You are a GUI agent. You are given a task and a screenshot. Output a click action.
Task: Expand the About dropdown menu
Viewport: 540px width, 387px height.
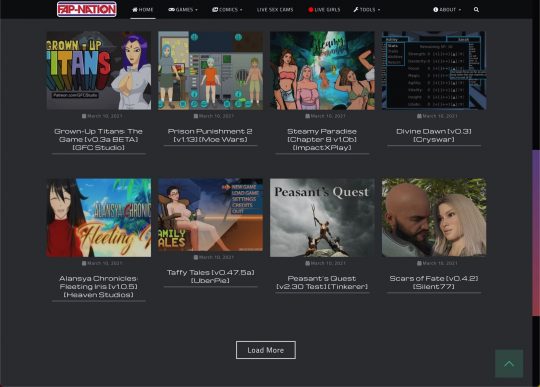pos(447,10)
